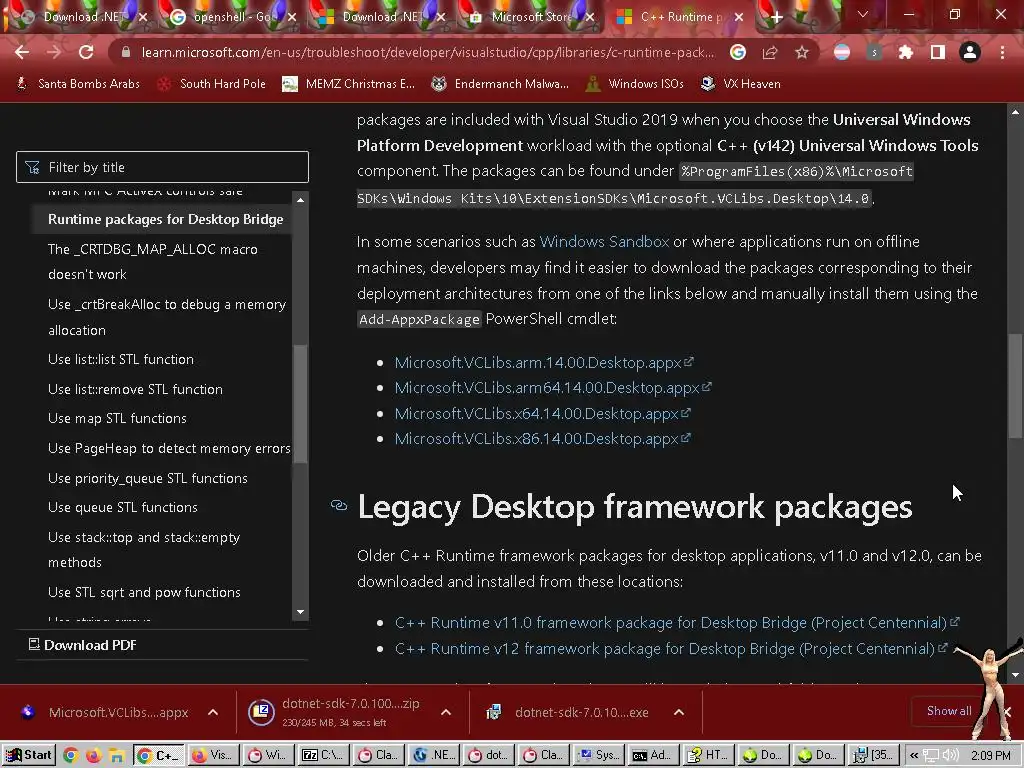This screenshot has width=1024, height=768.
Task: Open Use STL sqrt and pow functions
Action: coord(144,592)
